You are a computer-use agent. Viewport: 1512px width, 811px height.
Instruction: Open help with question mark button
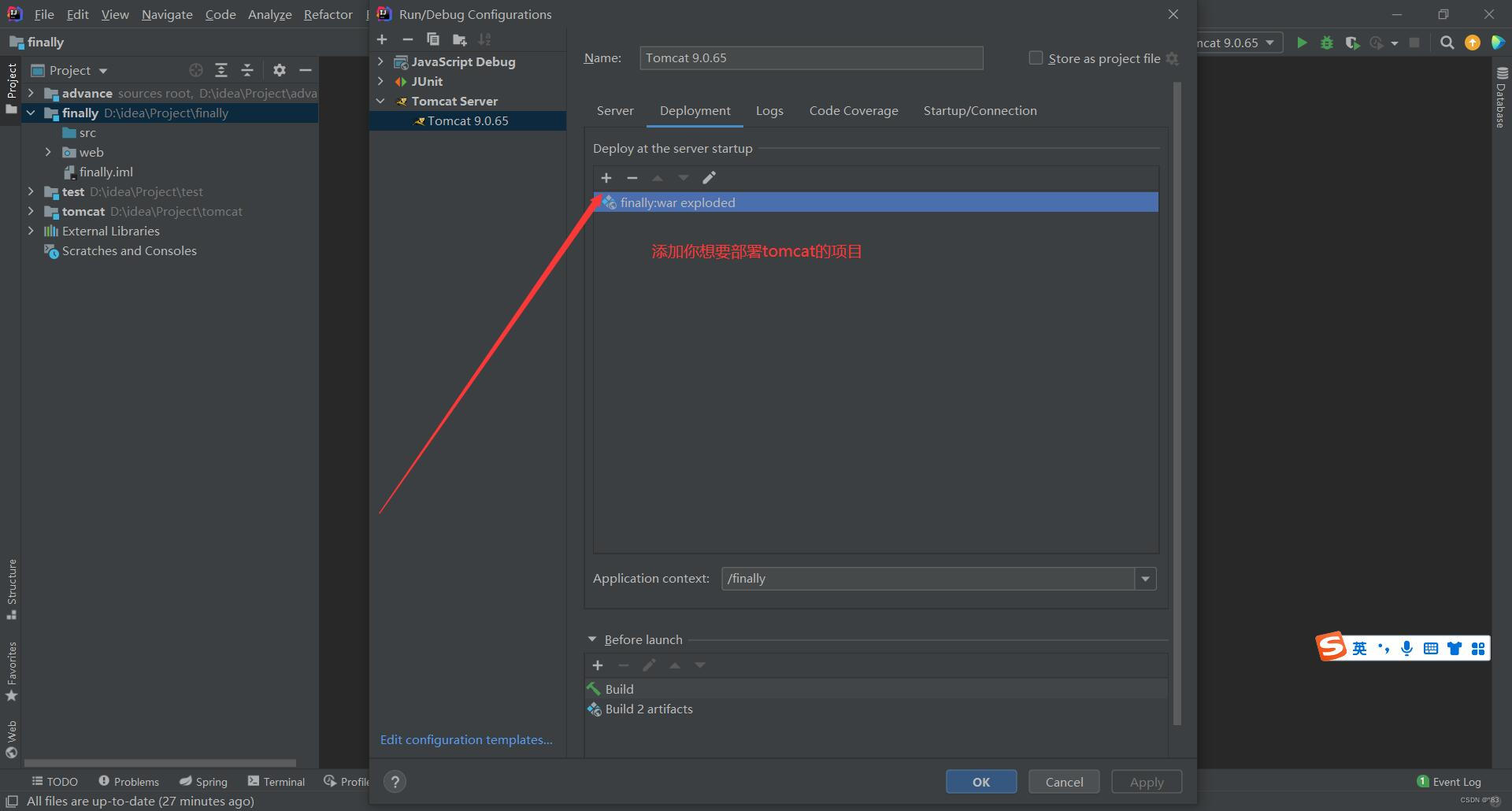pyautogui.click(x=395, y=782)
